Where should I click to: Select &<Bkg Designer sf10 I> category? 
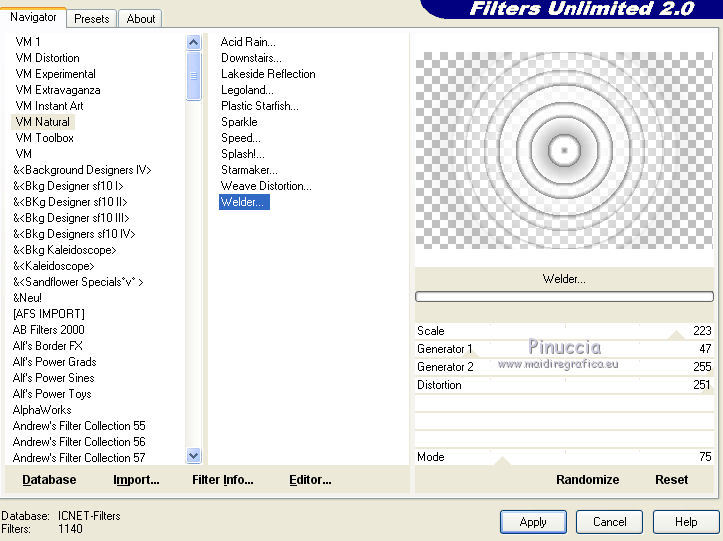pos(68,186)
